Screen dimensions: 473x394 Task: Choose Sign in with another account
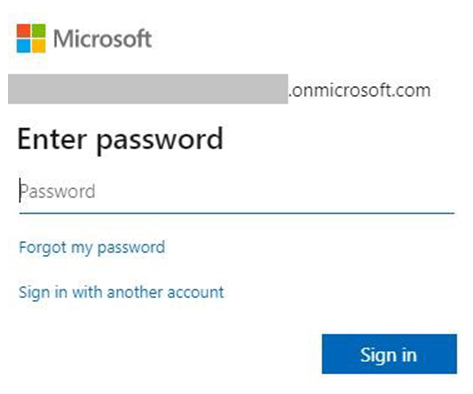[121, 292]
